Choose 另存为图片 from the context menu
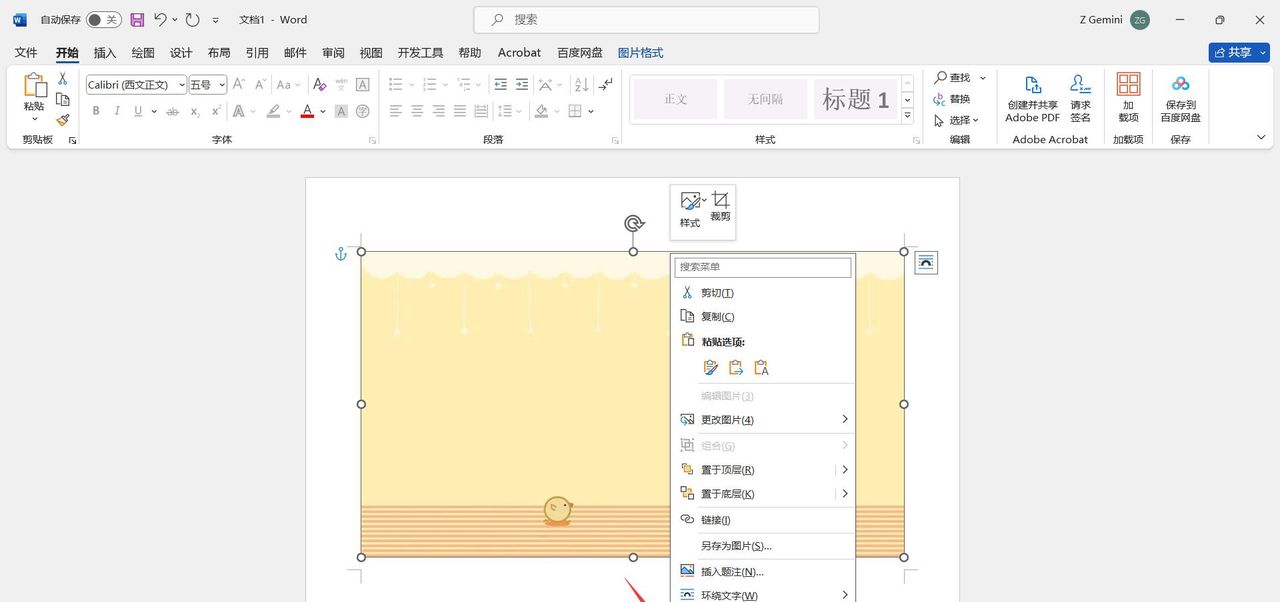 736,546
